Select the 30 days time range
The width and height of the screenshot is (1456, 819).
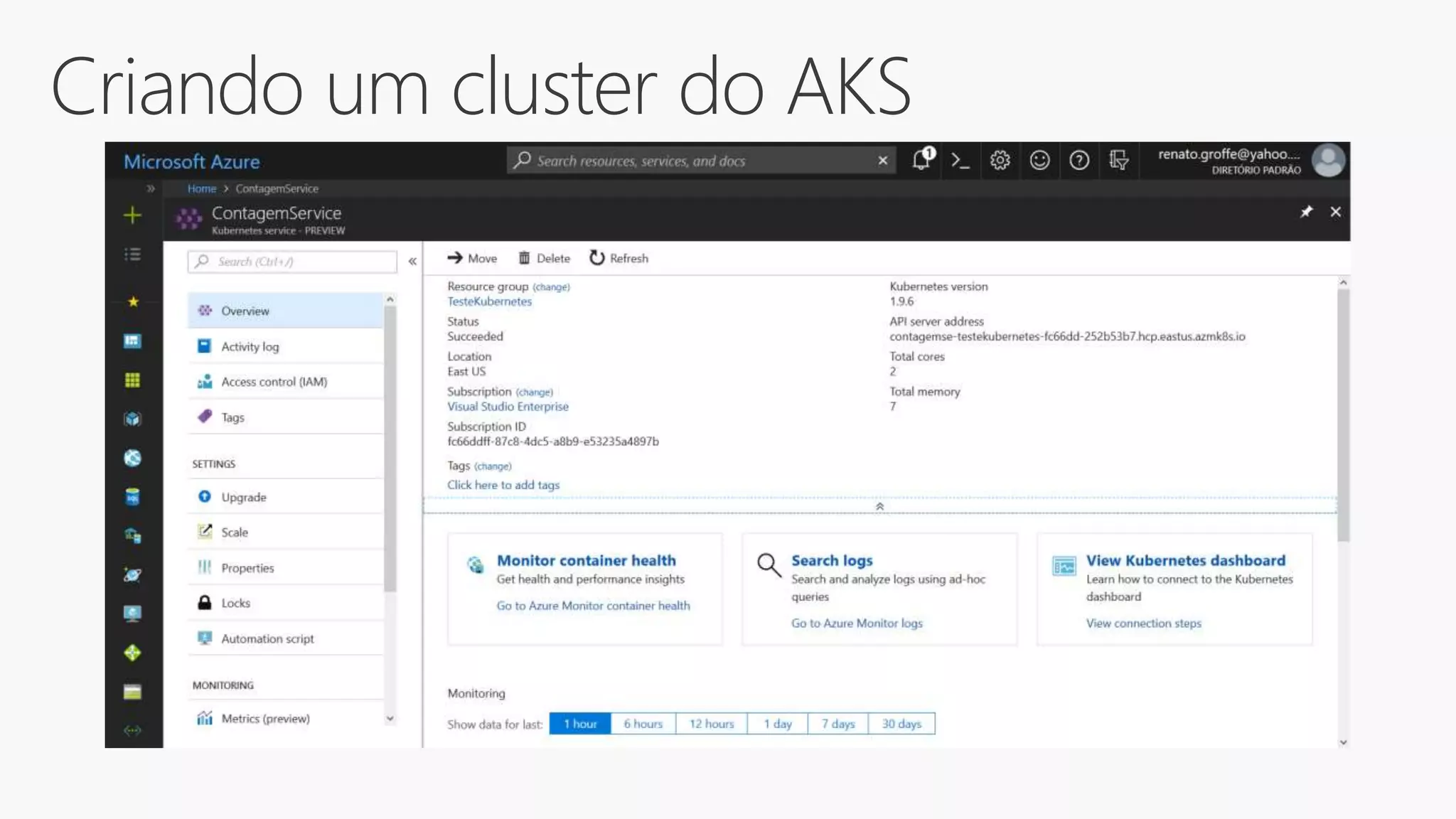[901, 724]
